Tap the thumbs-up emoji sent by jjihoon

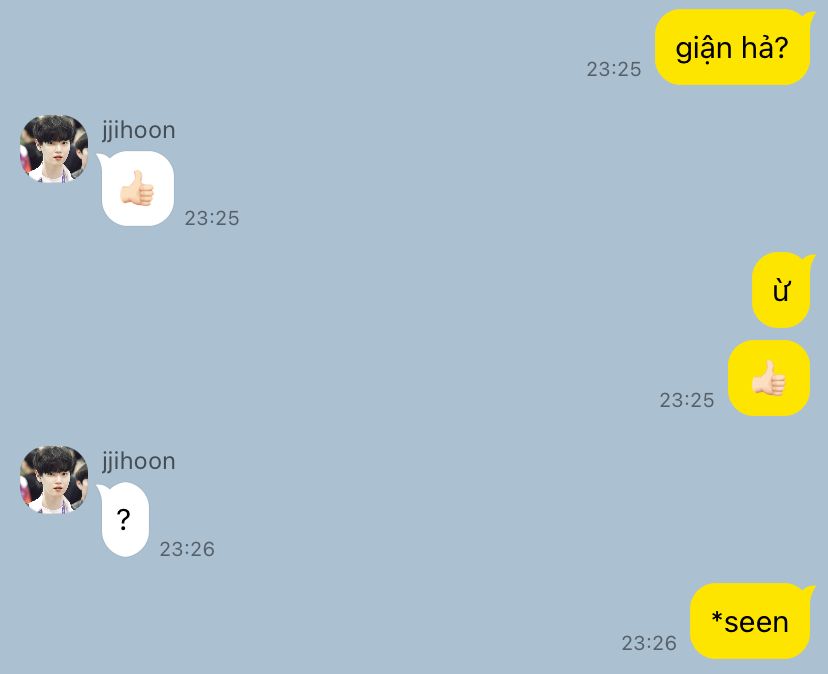137,188
